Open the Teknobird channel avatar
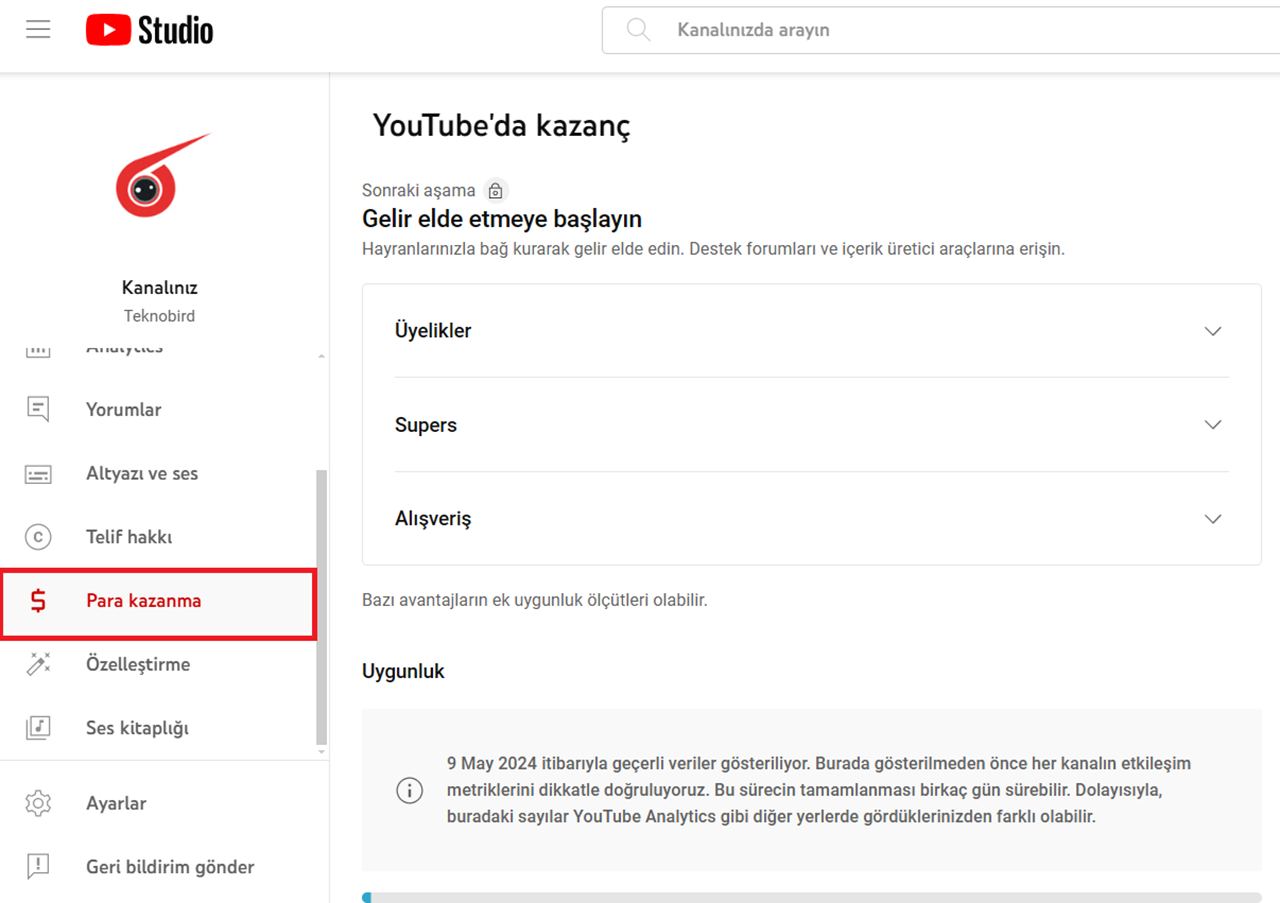The width and height of the screenshot is (1280, 903). pyautogui.click(x=162, y=177)
